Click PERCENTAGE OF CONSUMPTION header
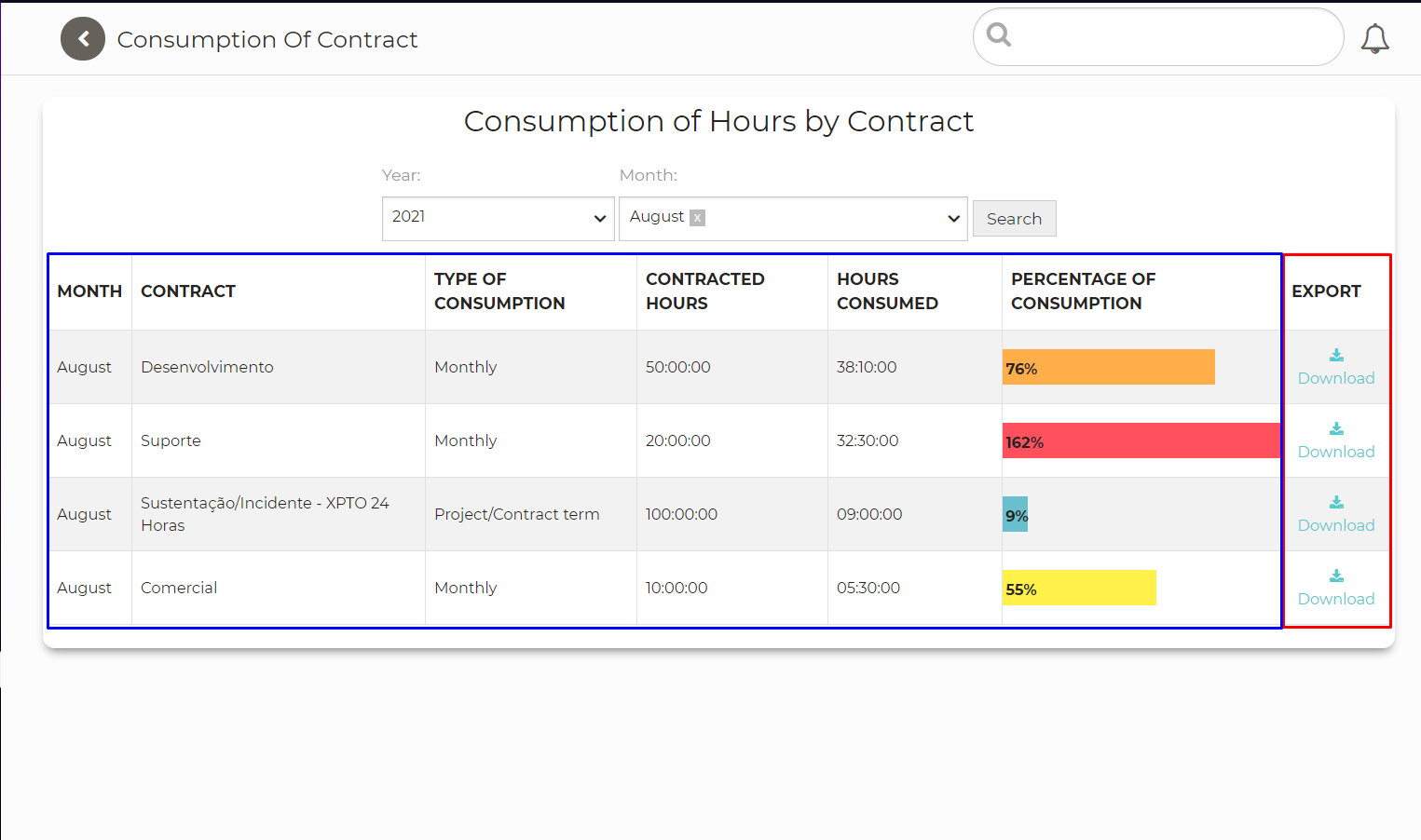The width and height of the screenshot is (1421, 840). (1083, 291)
